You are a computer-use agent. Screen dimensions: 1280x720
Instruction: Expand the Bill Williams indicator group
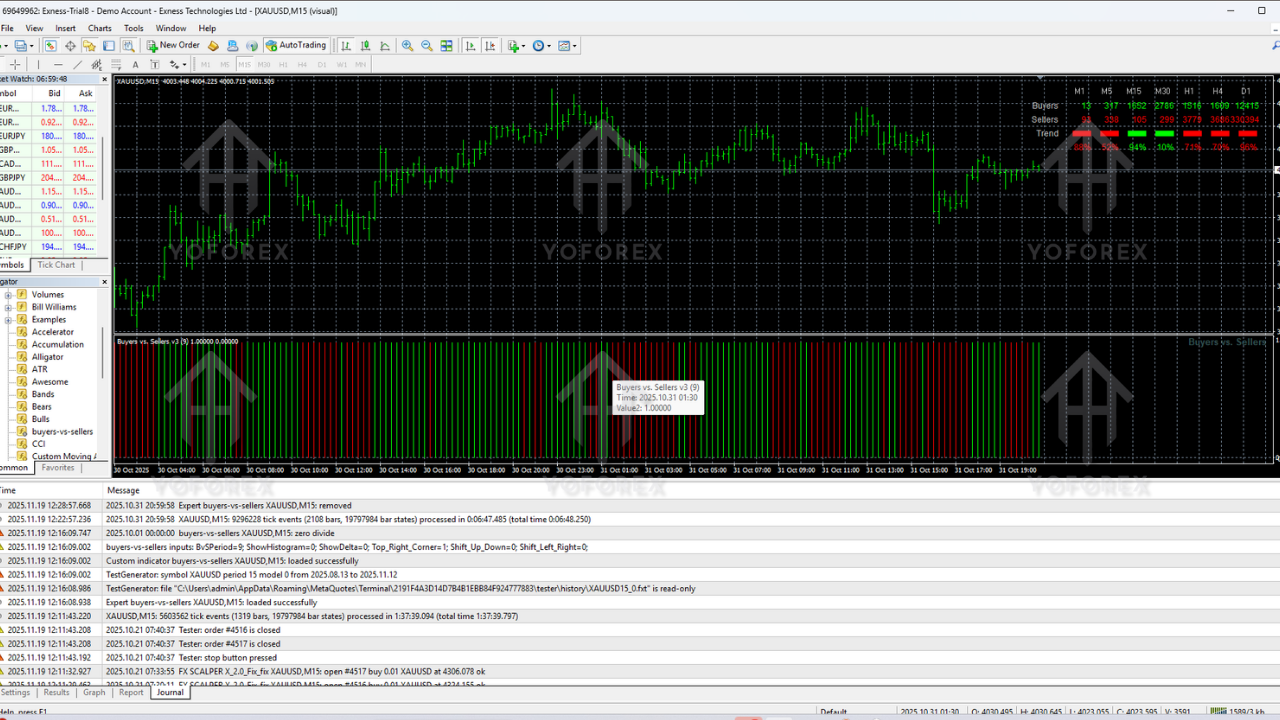pyautogui.click(x=8, y=307)
